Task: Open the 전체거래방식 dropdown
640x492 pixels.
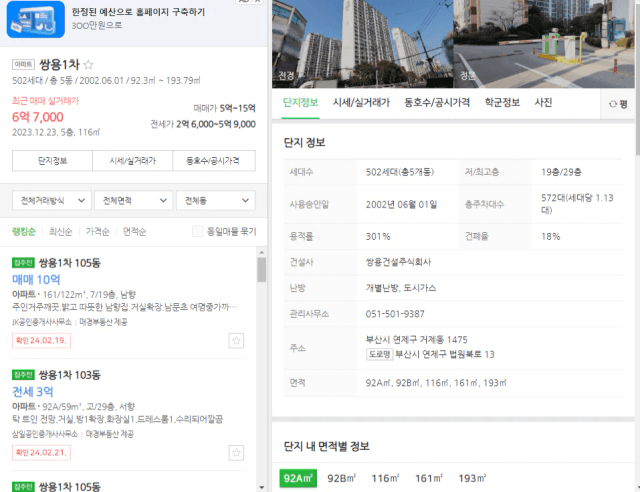Action: point(52,200)
